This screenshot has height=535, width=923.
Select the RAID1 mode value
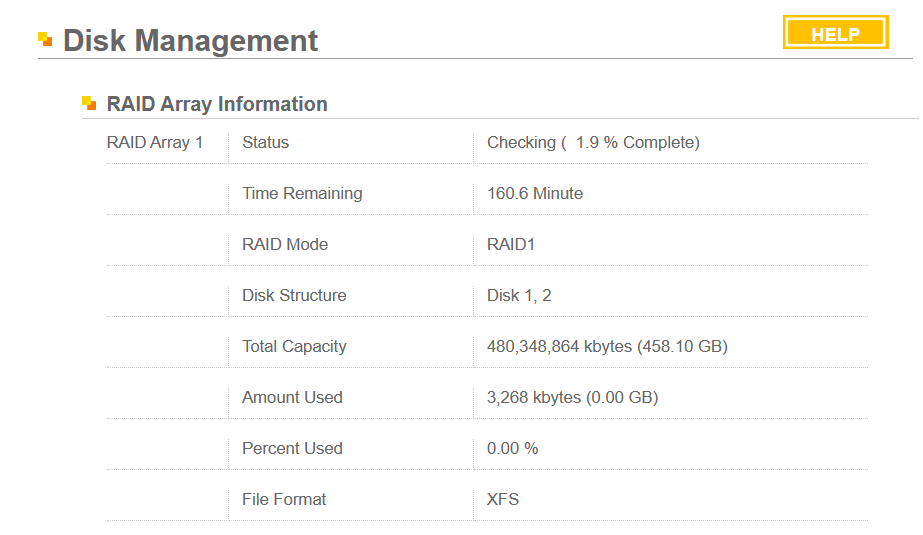coord(511,244)
